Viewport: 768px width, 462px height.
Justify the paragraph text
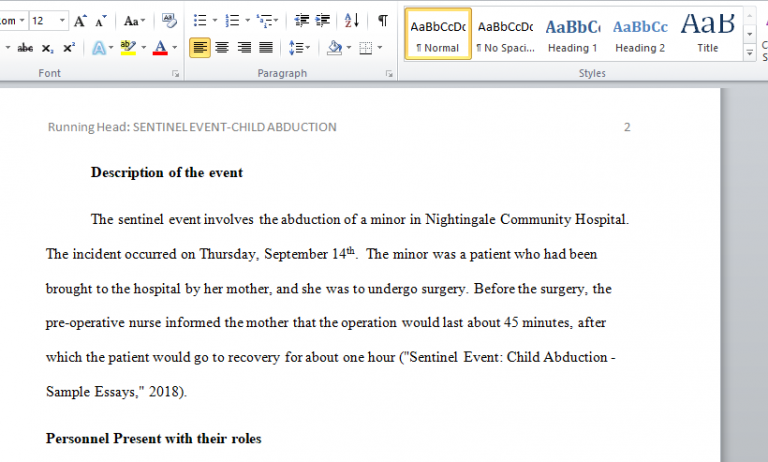pyautogui.click(x=266, y=47)
